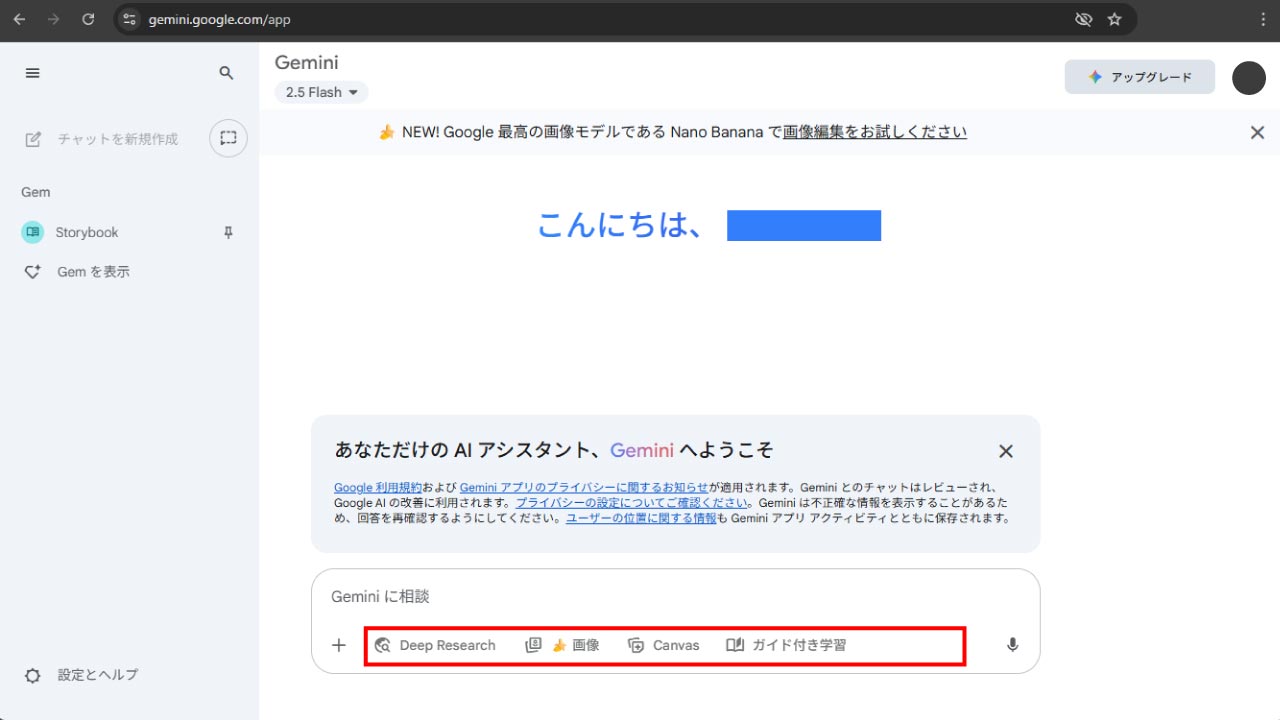
Task: Click the browser forward arrow
Action: click(x=53, y=19)
